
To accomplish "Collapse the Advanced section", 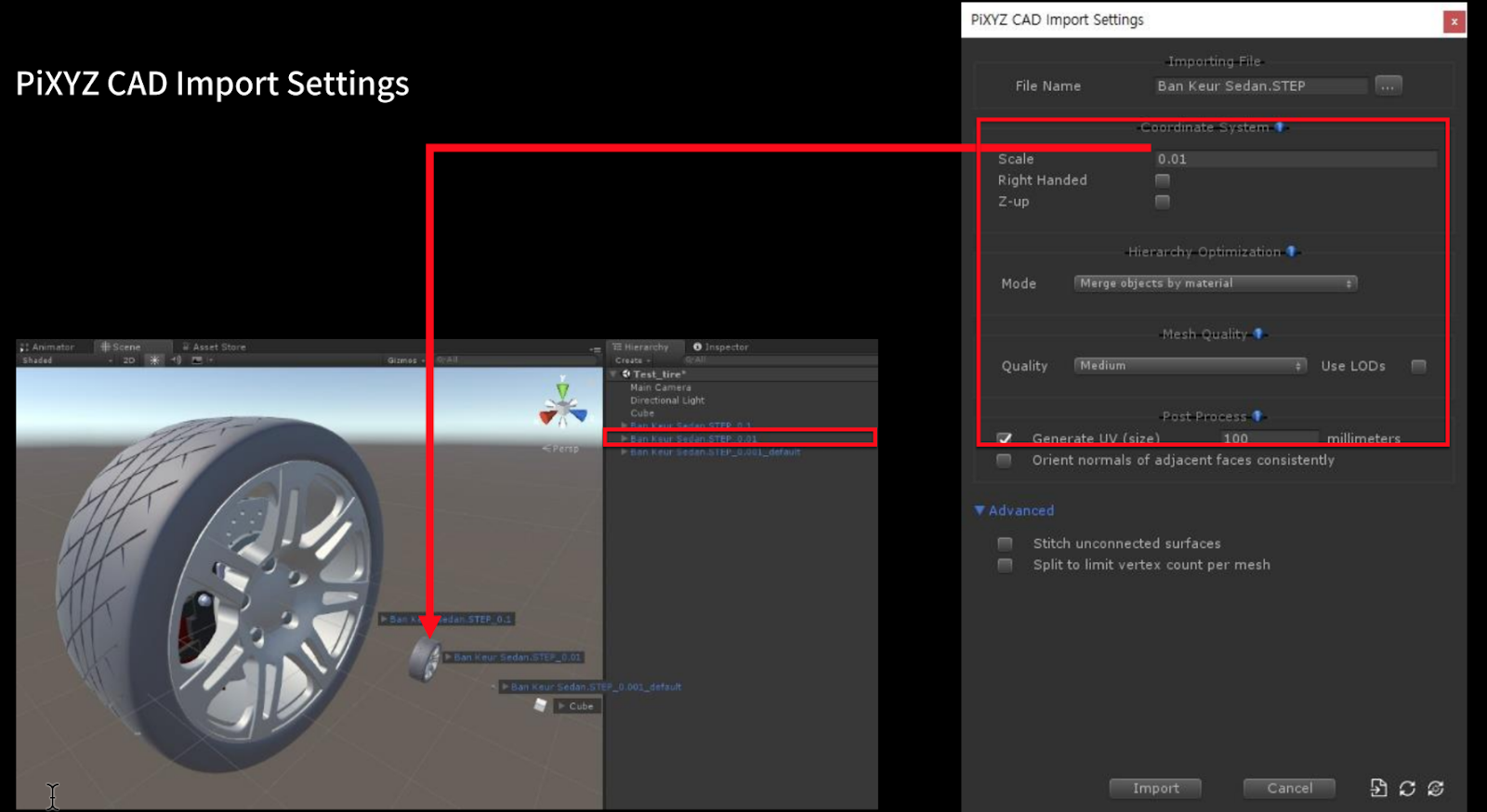I will pos(980,510).
